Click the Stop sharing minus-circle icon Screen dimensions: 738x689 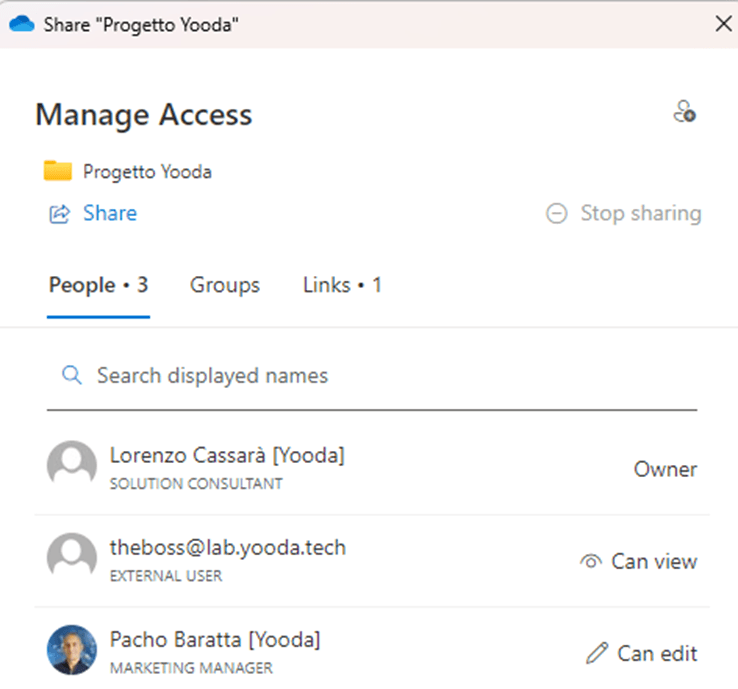pyautogui.click(x=556, y=214)
